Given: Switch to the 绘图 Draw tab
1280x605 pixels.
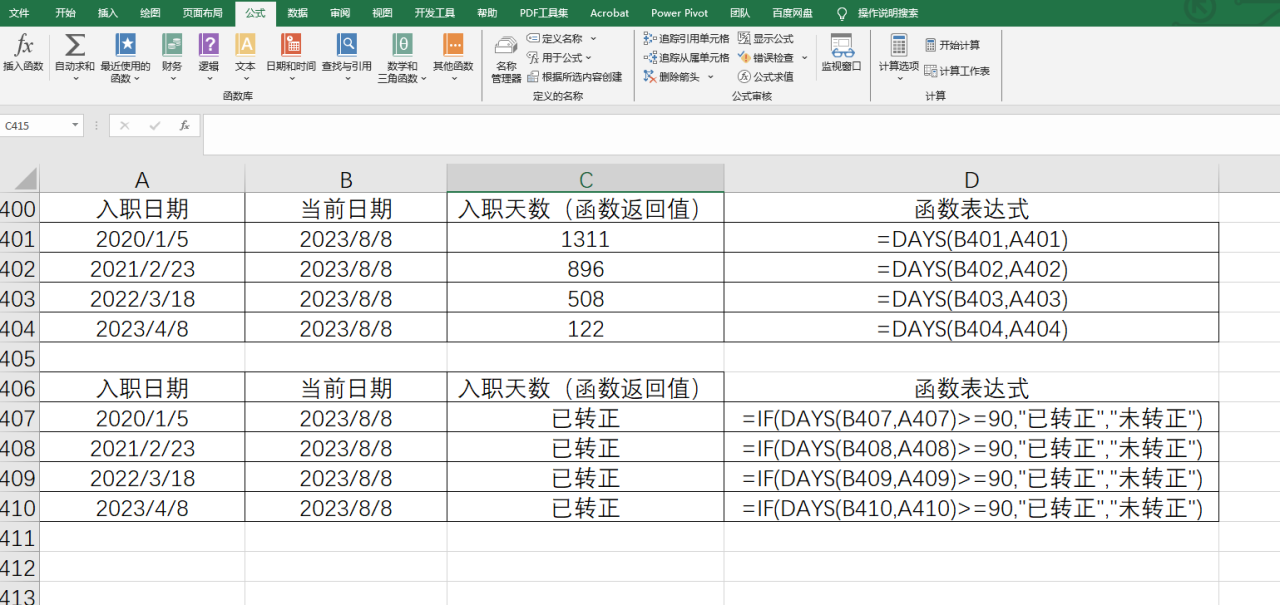Looking at the screenshot, I should (150, 13).
